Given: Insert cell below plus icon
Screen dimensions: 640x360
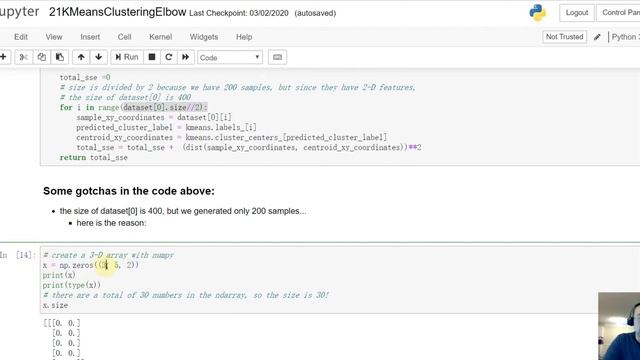Looking at the screenshot, I should click(x=3, y=57).
